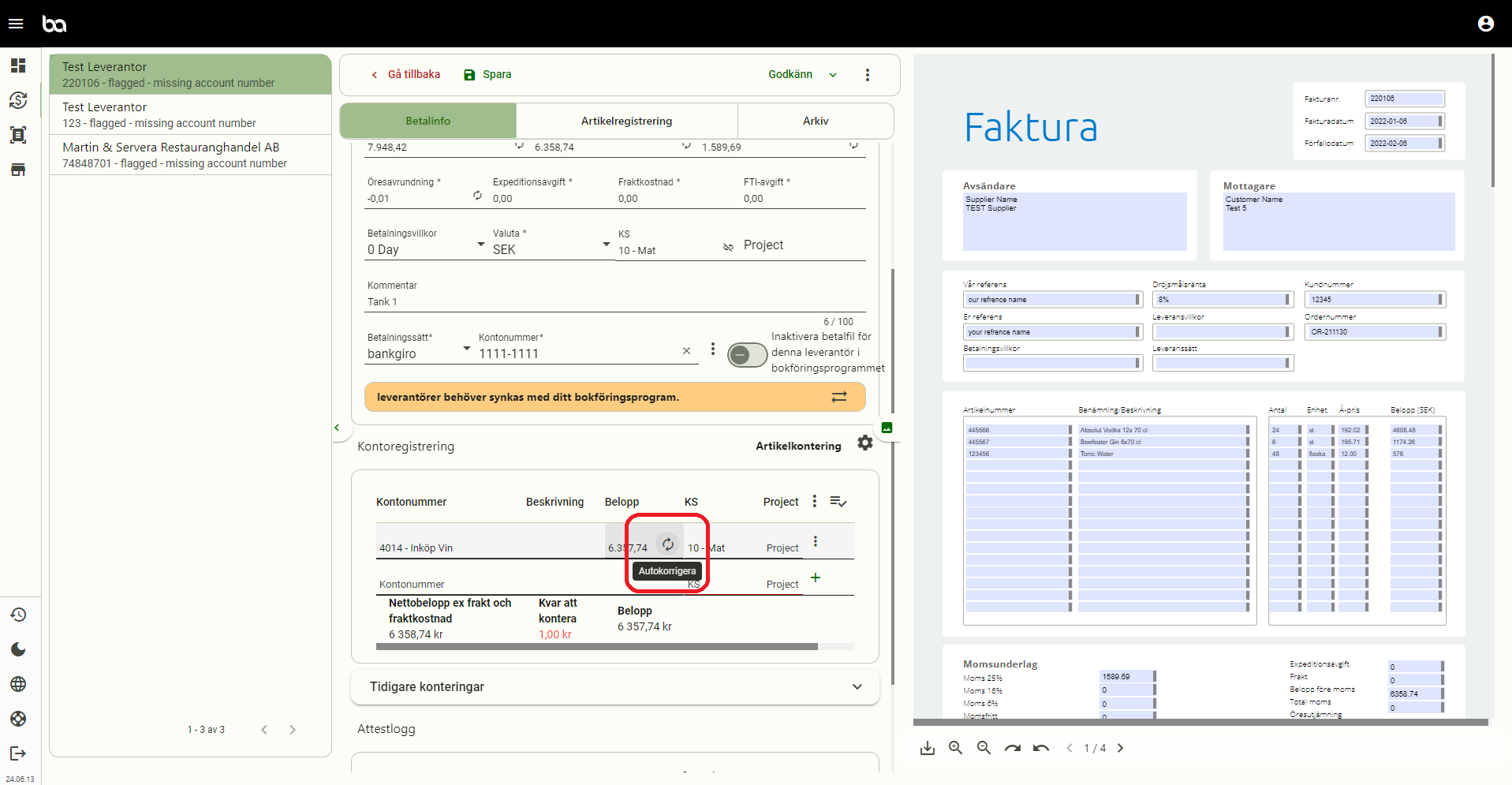Add new account row with plus icon

coord(816,578)
